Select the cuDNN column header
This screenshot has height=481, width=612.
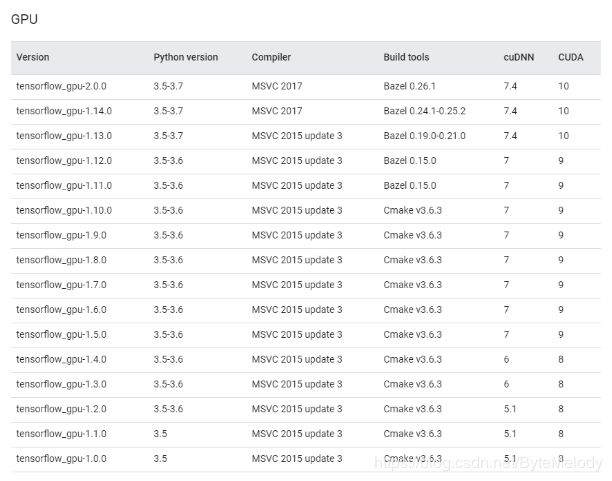[519, 57]
